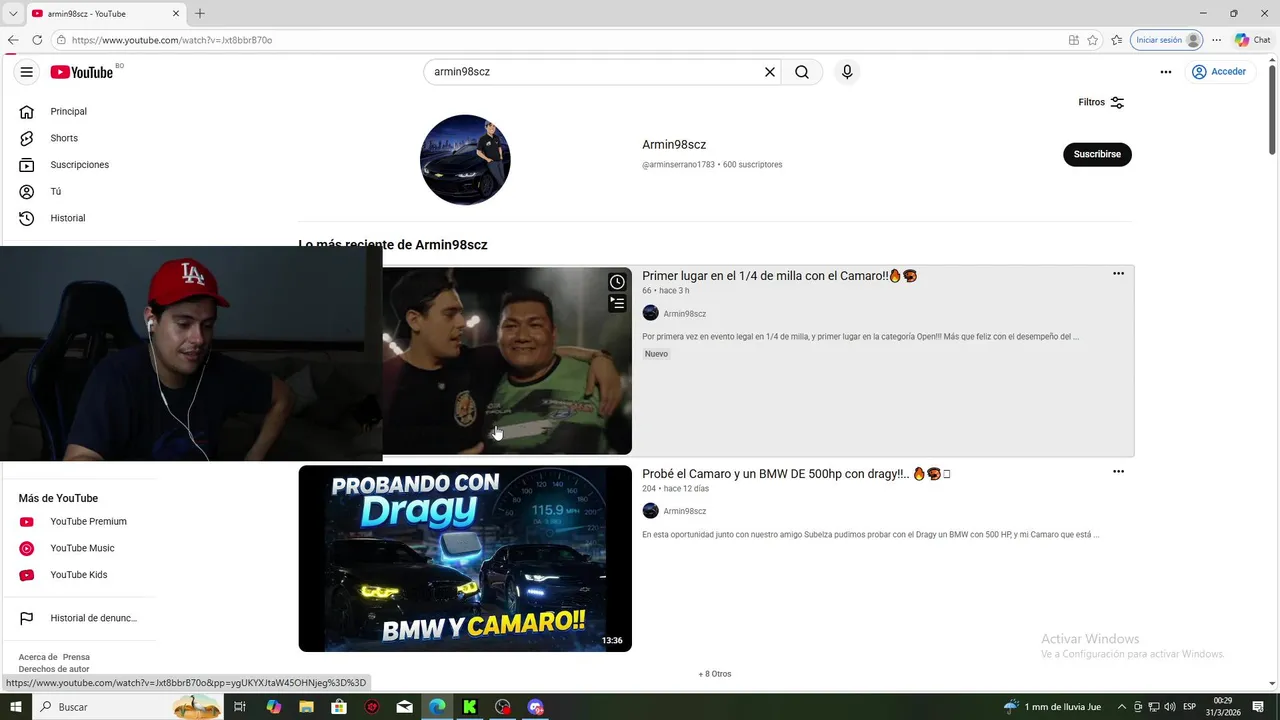Image resolution: width=1280 pixels, height=720 pixels.
Task: Click the Historial clock icon
Action: pos(27,218)
